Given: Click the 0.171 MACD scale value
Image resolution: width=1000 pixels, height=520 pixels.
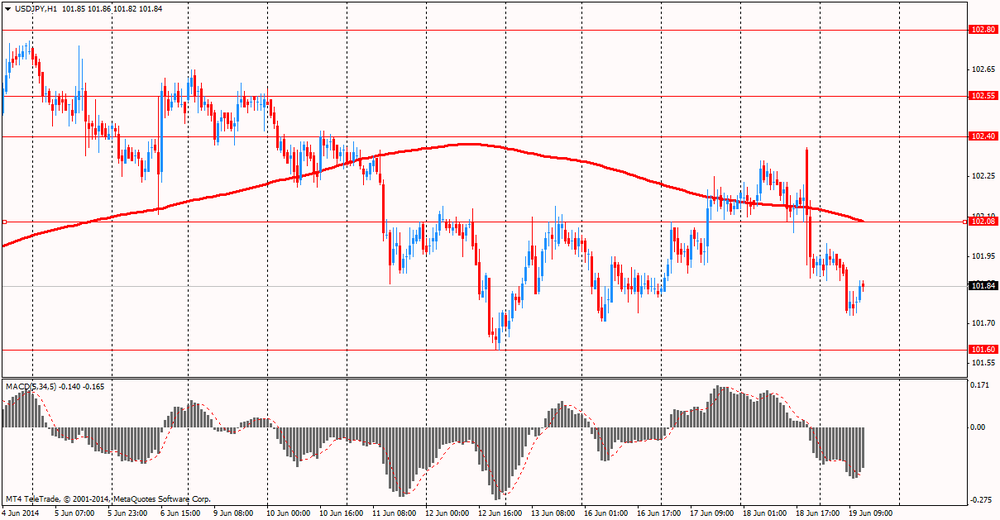Looking at the screenshot, I should (x=978, y=385).
